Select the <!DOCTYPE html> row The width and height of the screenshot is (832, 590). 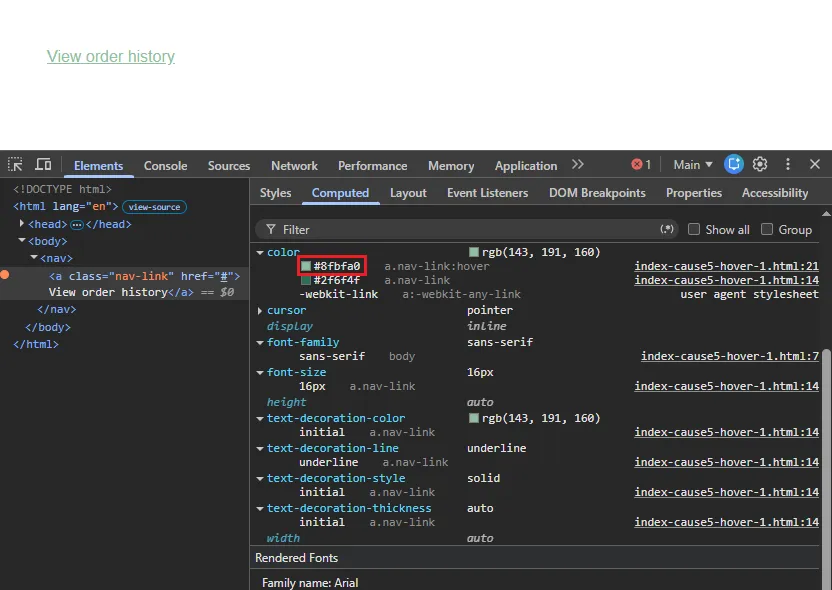point(63,189)
